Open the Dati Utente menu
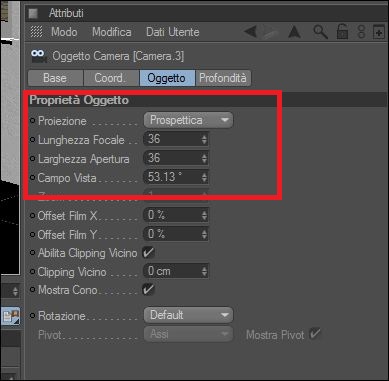The height and width of the screenshot is (381, 389). [x=173, y=32]
